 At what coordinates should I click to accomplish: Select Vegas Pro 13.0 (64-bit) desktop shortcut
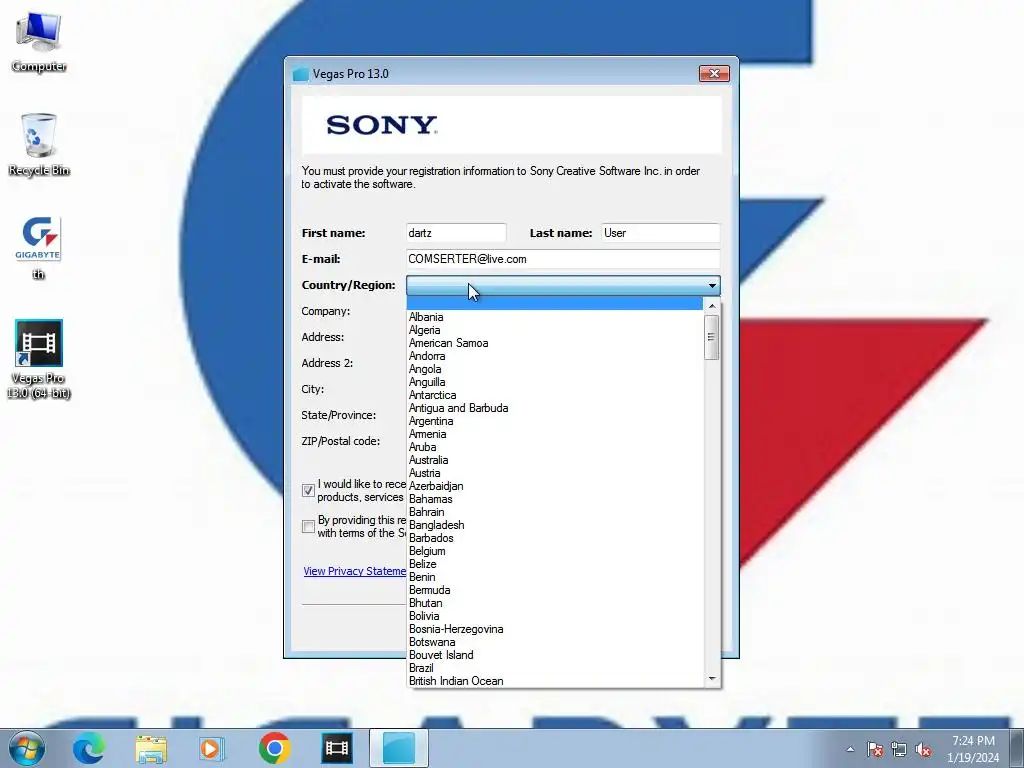pos(39,359)
